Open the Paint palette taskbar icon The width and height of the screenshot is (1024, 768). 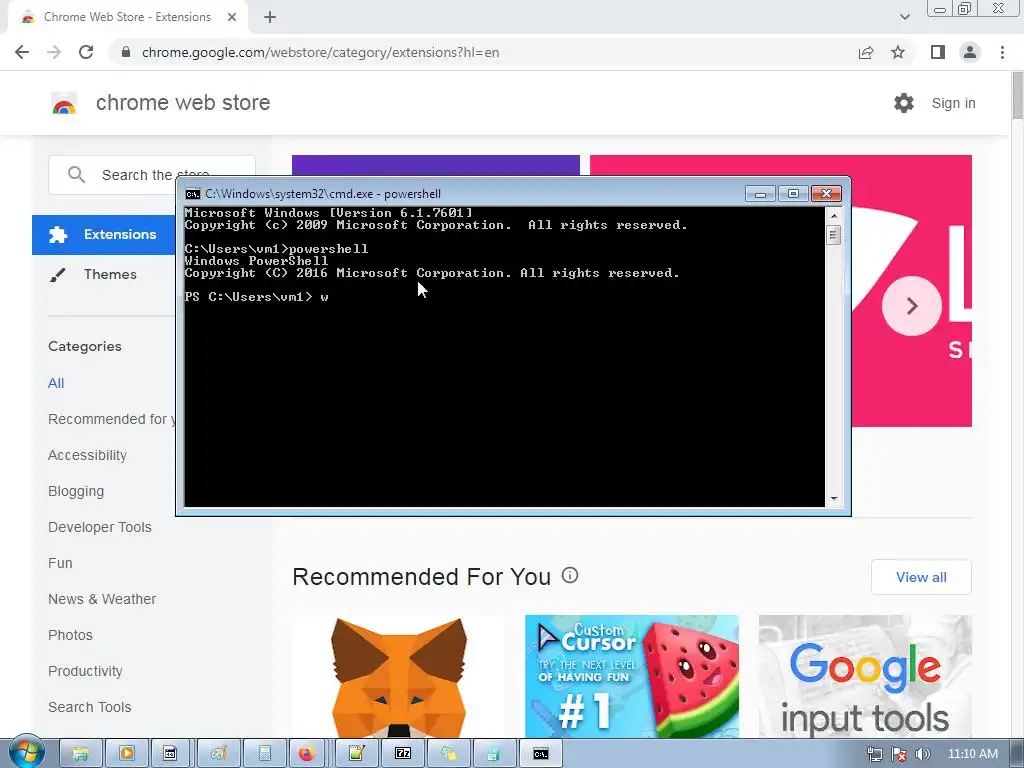[x=218, y=754]
